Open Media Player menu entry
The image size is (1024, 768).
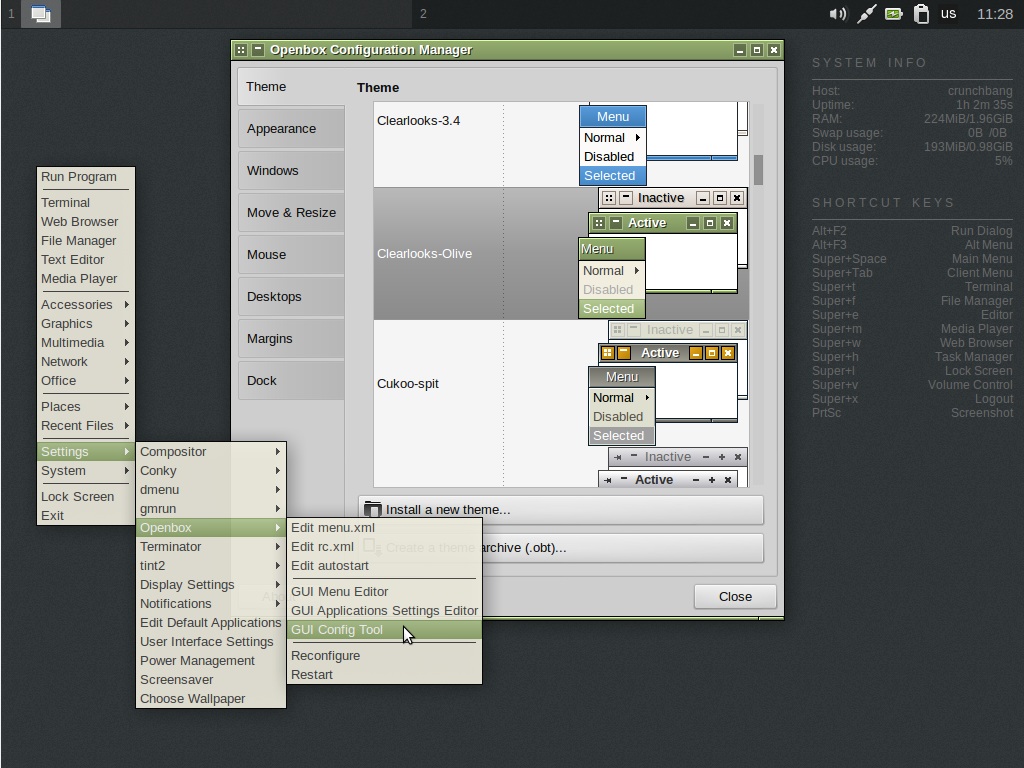coord(86,278)
